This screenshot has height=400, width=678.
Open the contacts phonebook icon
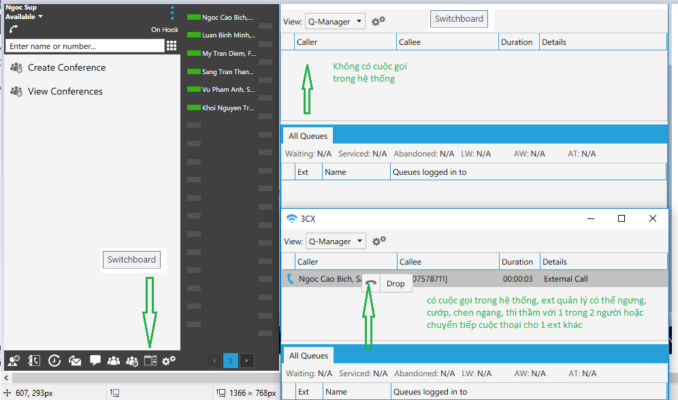tap(33, 360)
